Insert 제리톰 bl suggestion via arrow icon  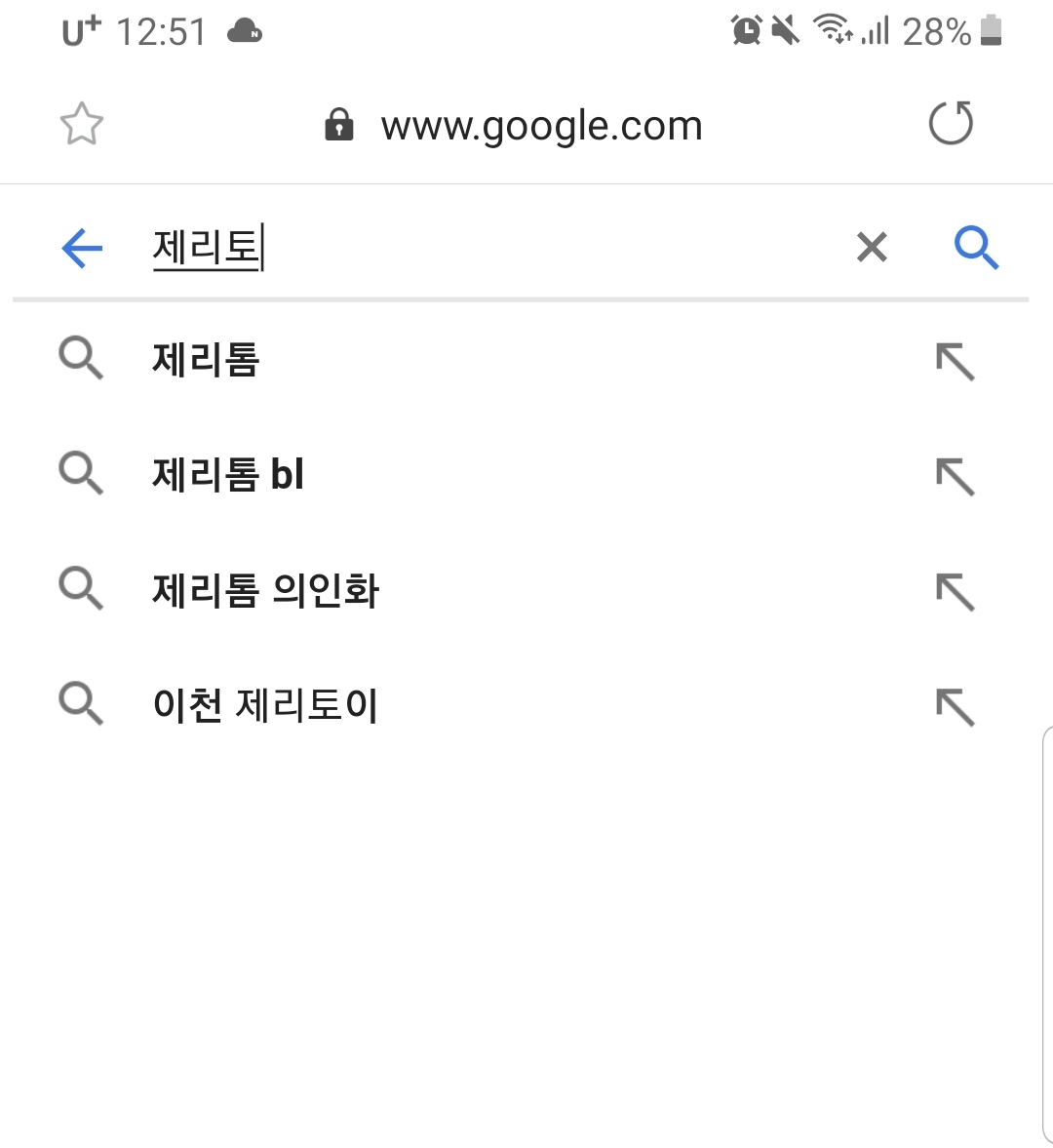(x=955, y=477)
